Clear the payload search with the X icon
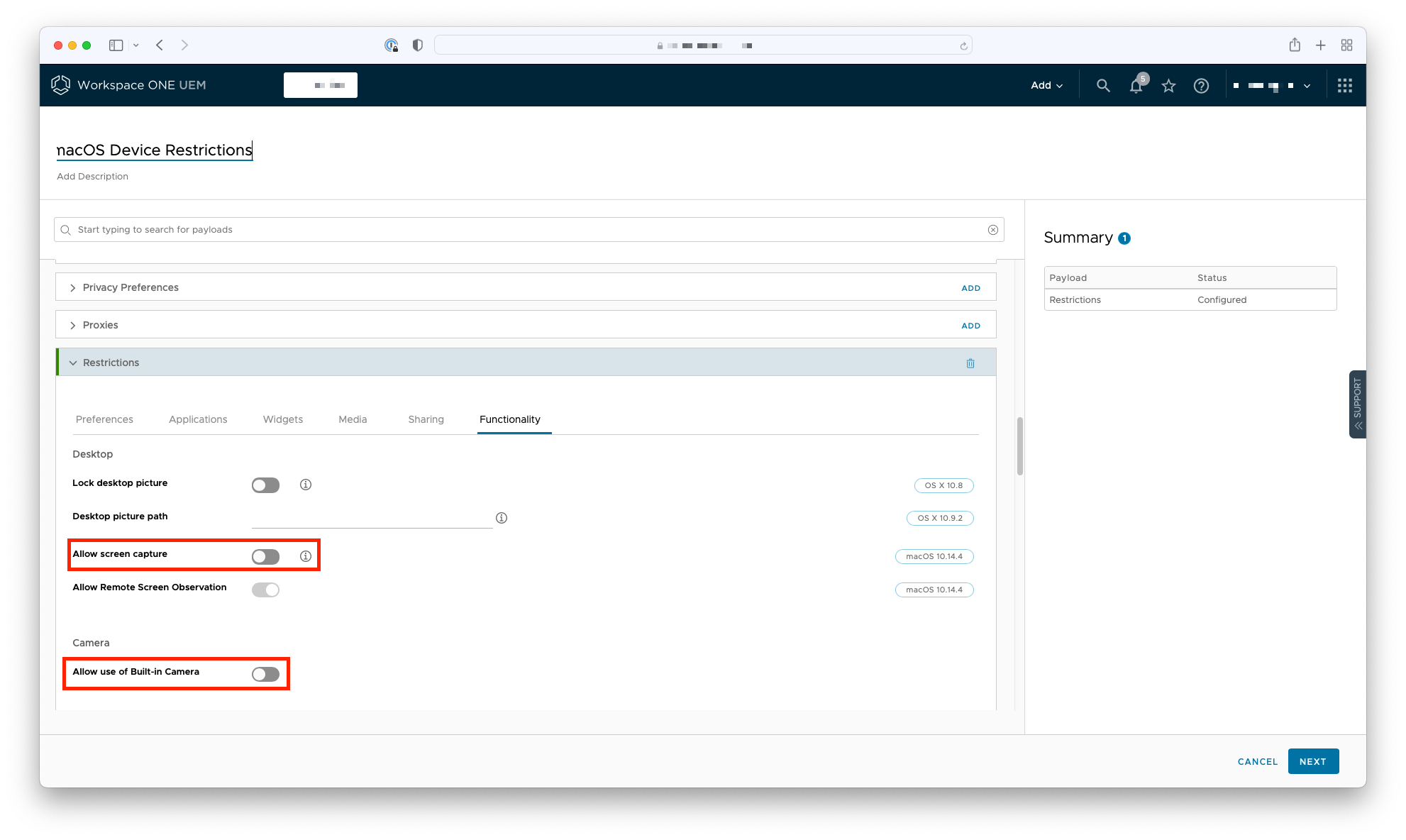The width and height of the screenshot is (1406, 840). click(x=993, y=229)
